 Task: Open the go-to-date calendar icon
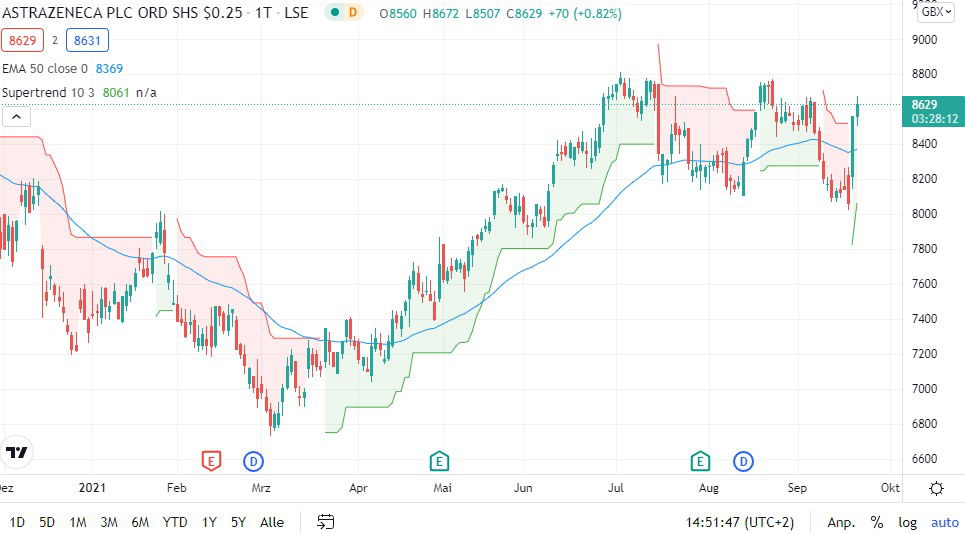pyautogui.click(x=325, y=522)
